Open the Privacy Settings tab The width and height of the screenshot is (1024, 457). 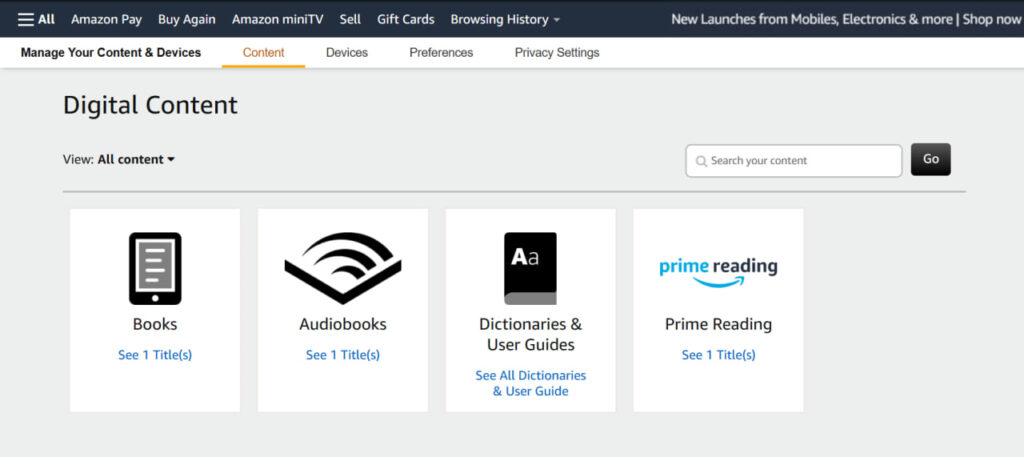(556, 52)
